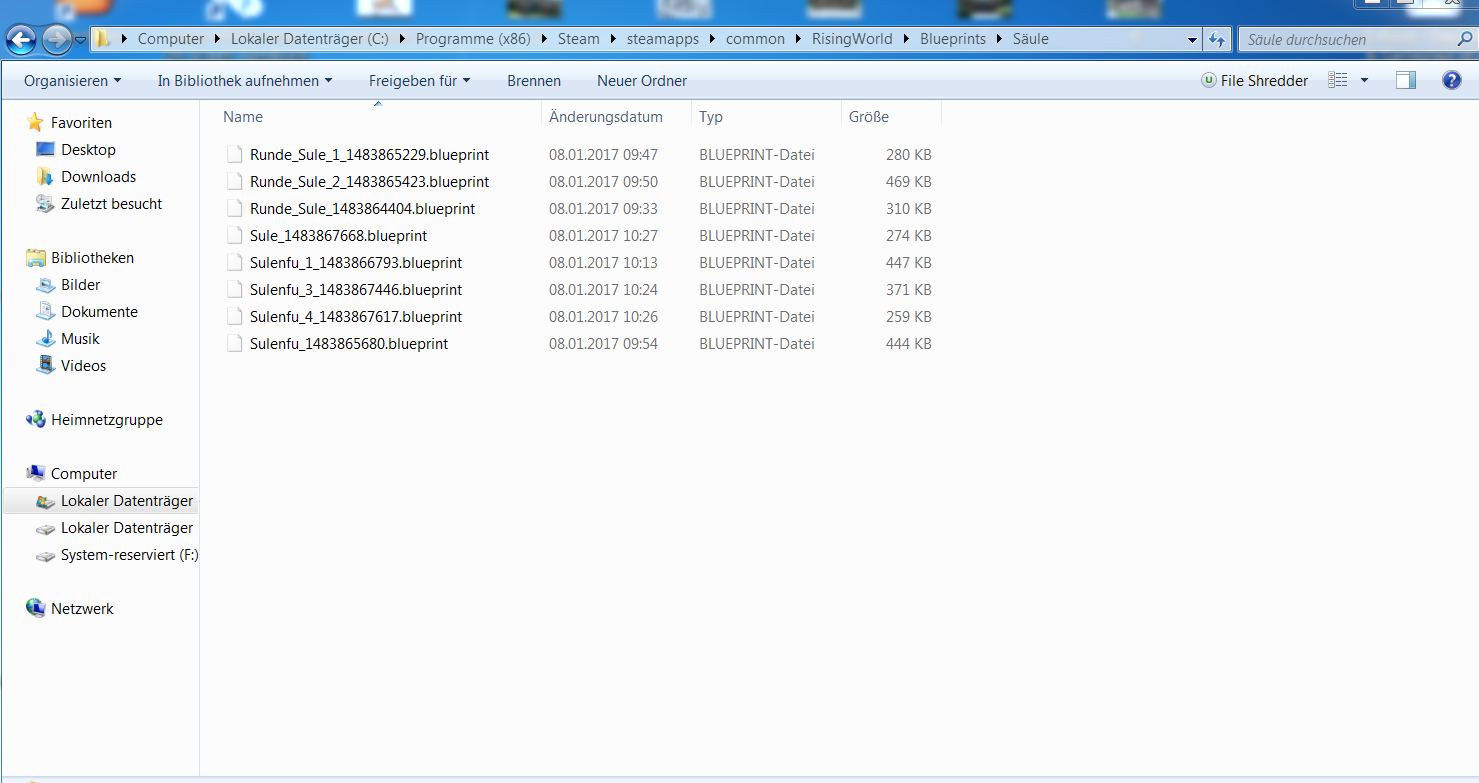The image size is (1479, 783).
Task: Select file Sule_1483867668.blueprint
Action: pos(338,236)
